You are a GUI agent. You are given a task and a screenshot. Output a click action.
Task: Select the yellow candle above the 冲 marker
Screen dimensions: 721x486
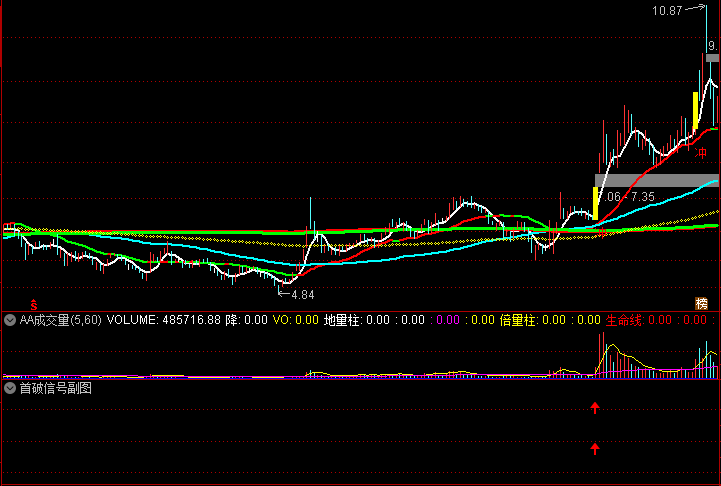[x=696, y=110]
